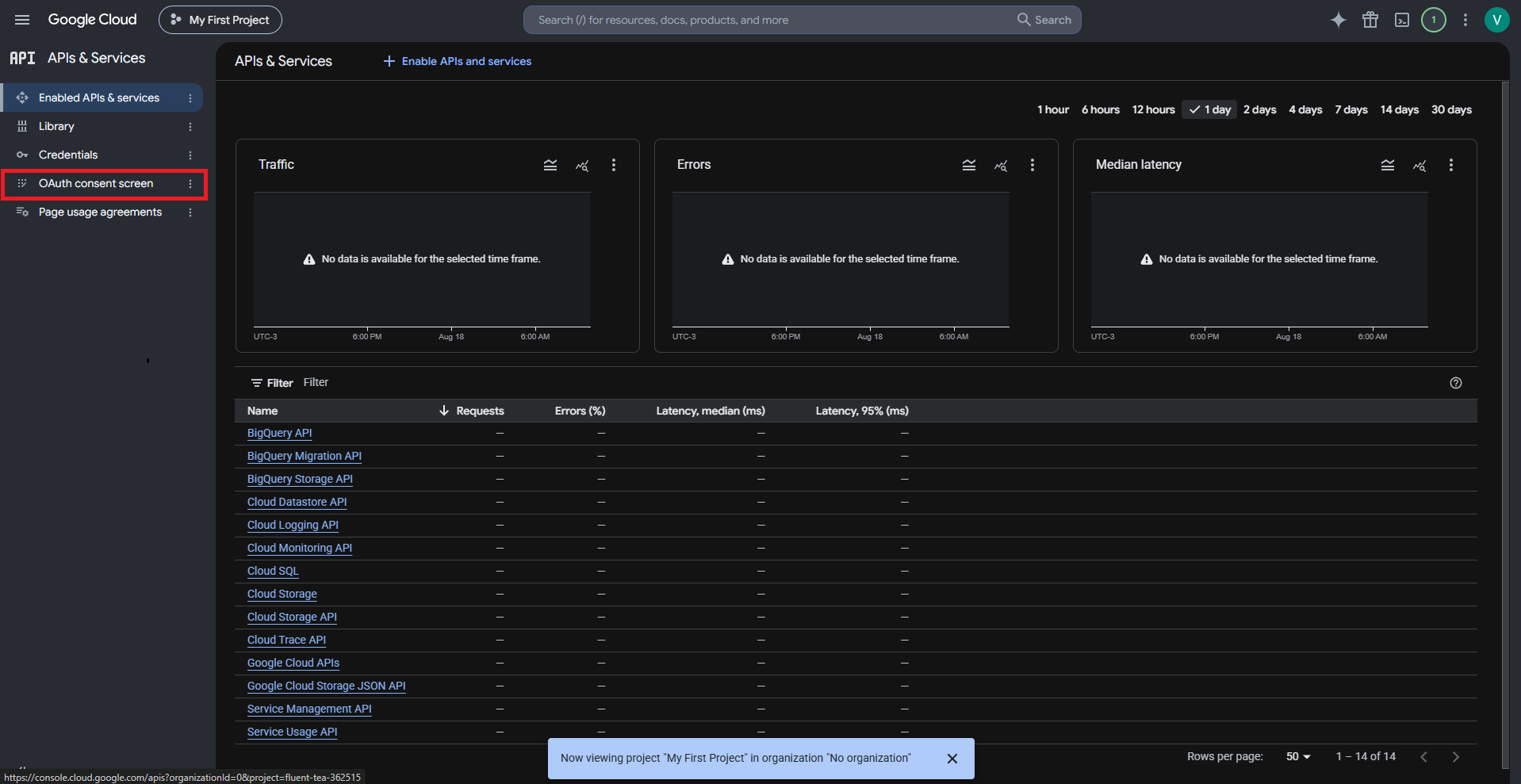
Task: Select the 14 days time range
Action: pyautogui.click(x=1400, y=109)
